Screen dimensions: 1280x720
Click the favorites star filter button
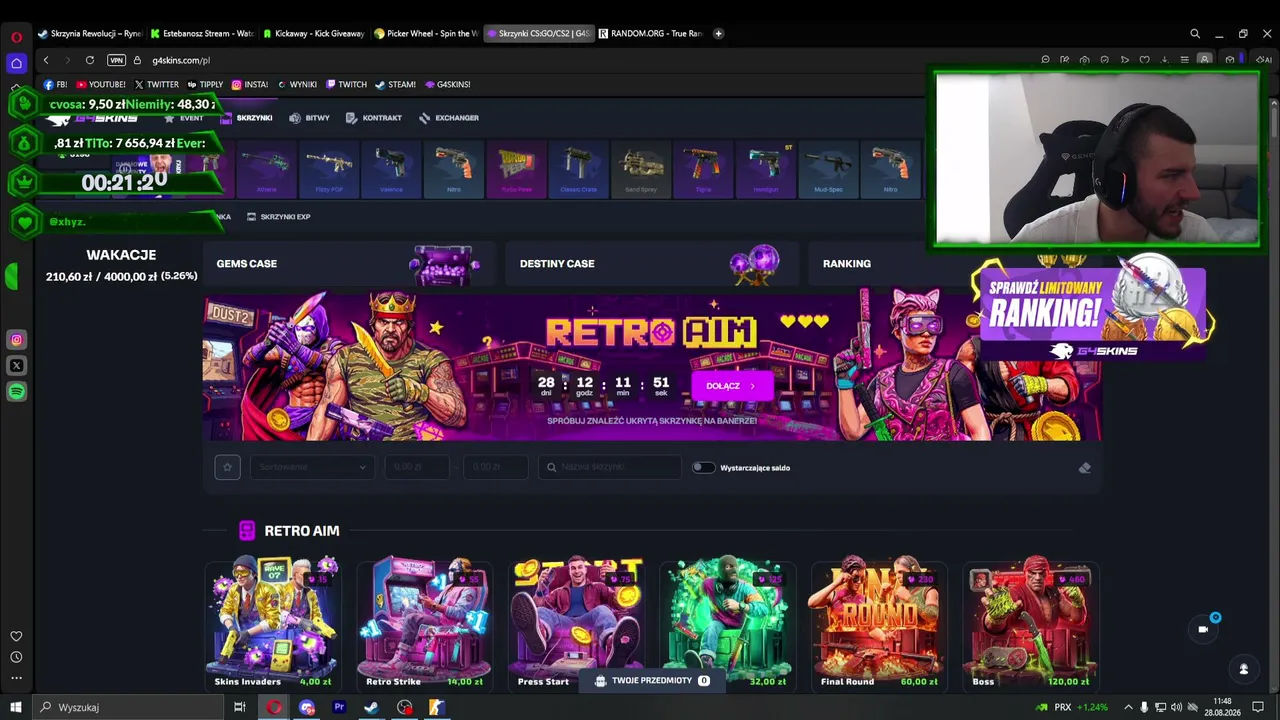tap(227, 467)
